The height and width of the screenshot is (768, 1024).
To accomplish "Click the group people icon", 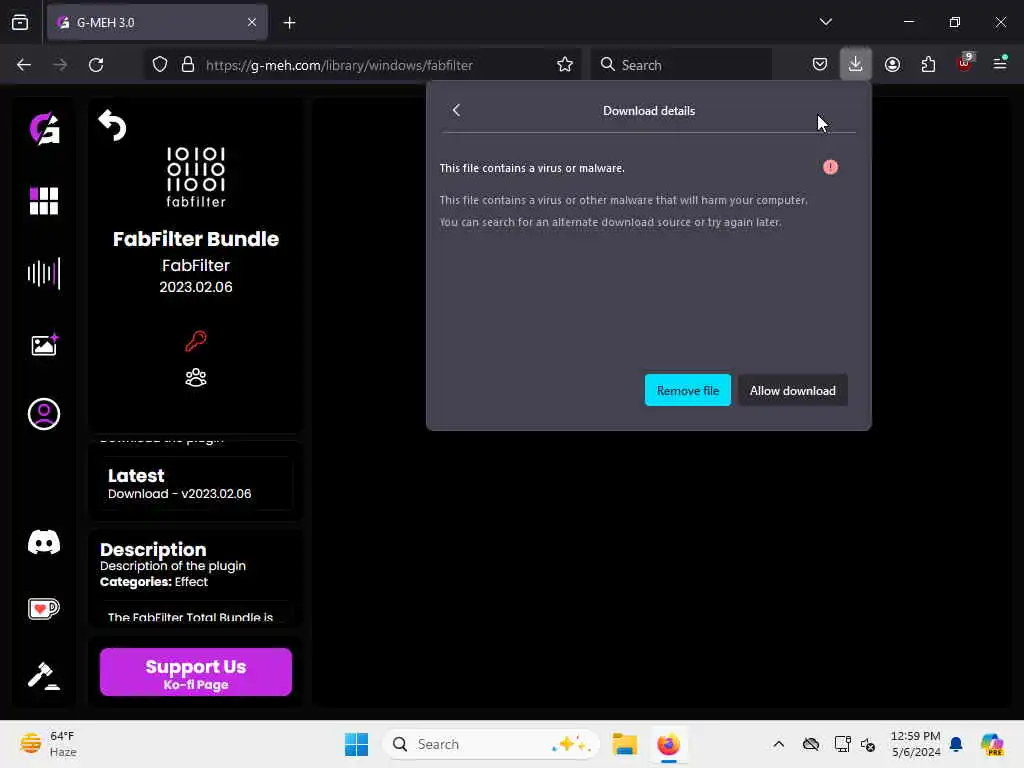I will coord(196,377).
